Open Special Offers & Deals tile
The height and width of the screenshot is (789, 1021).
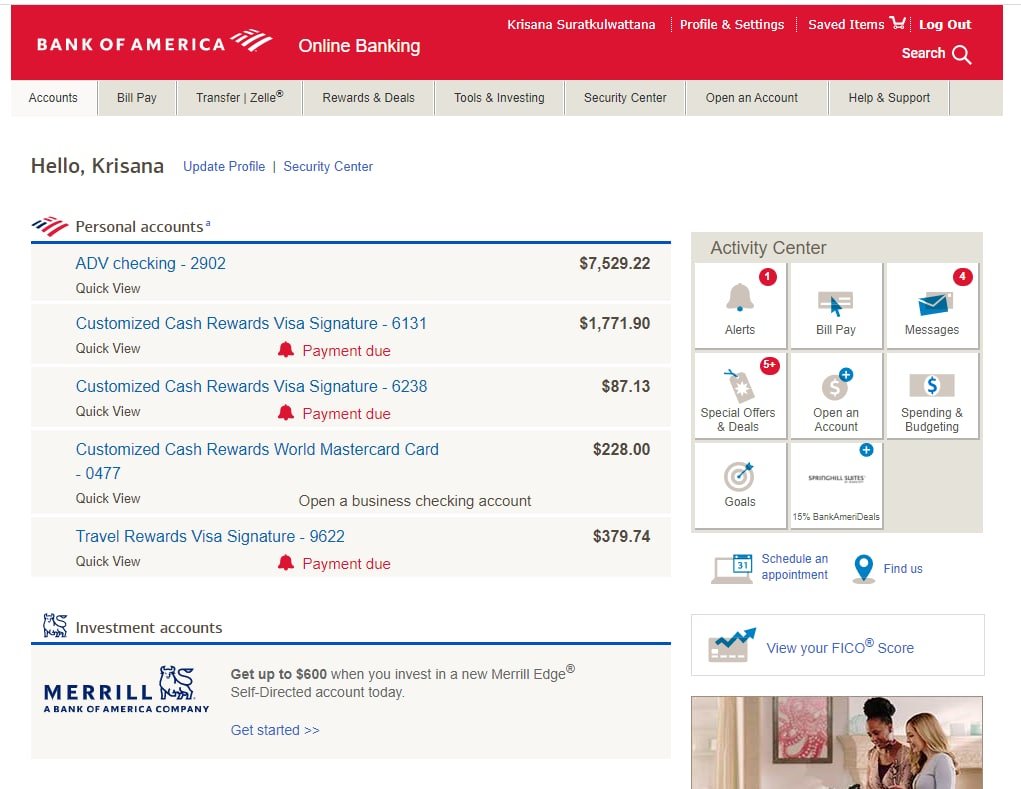pyautogui.click(x=740, y=395)
